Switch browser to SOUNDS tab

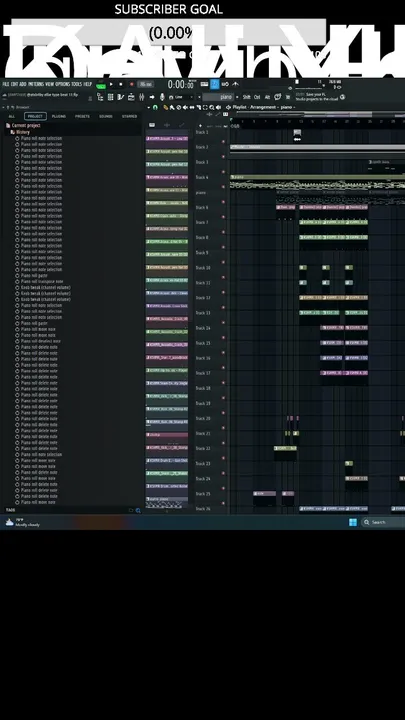106,117
